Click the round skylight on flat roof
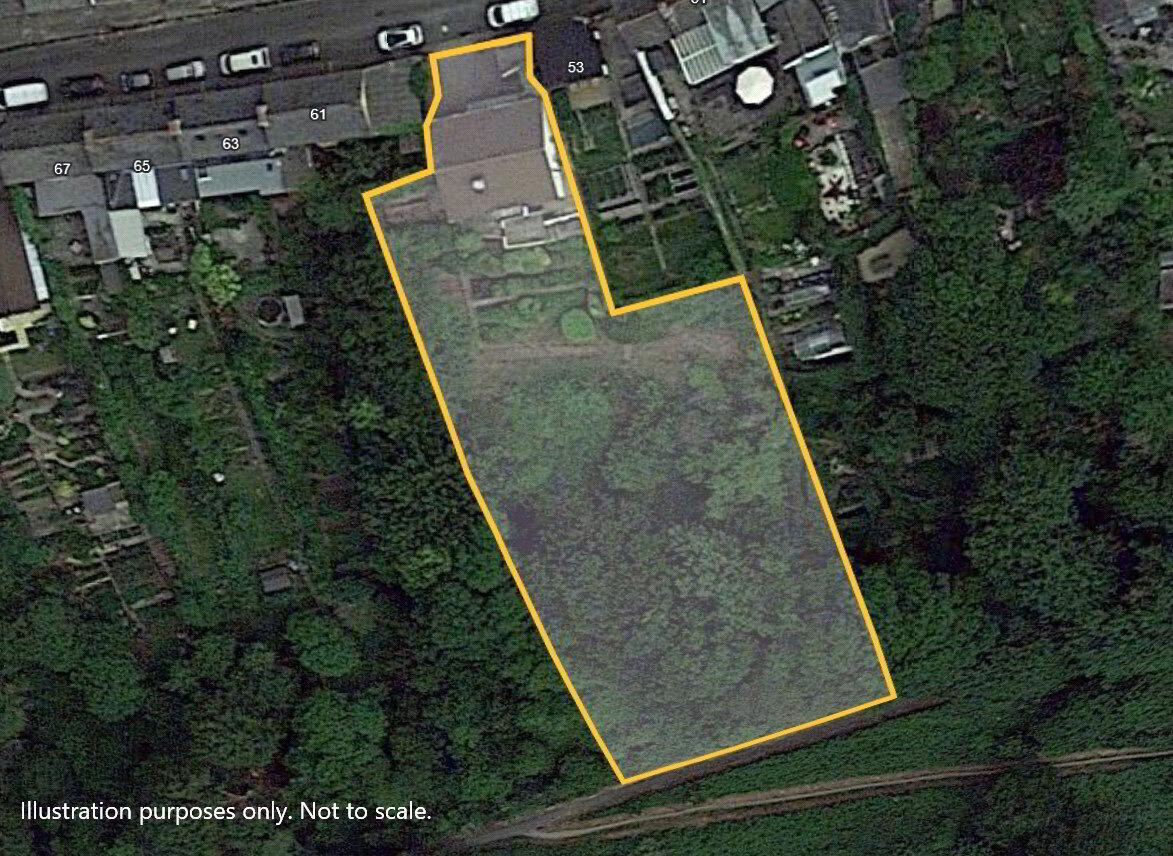 coord(476,184)
